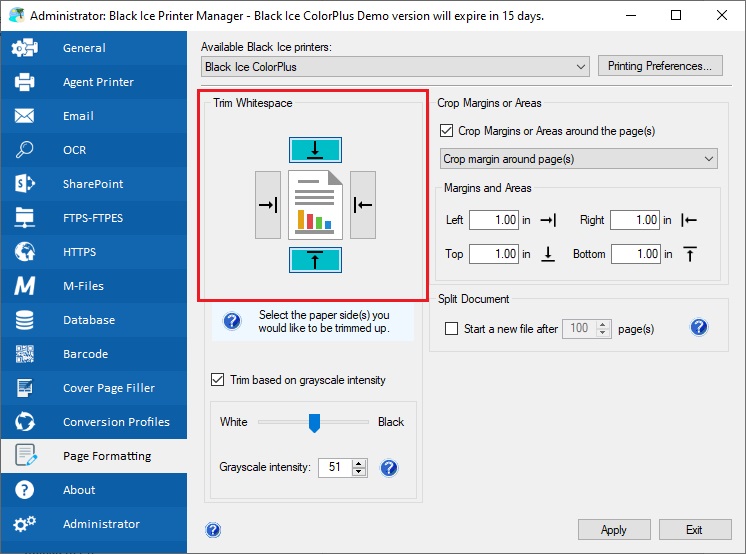Select the Conversion Profiles tab
The image size is (746, 554).
94,422
